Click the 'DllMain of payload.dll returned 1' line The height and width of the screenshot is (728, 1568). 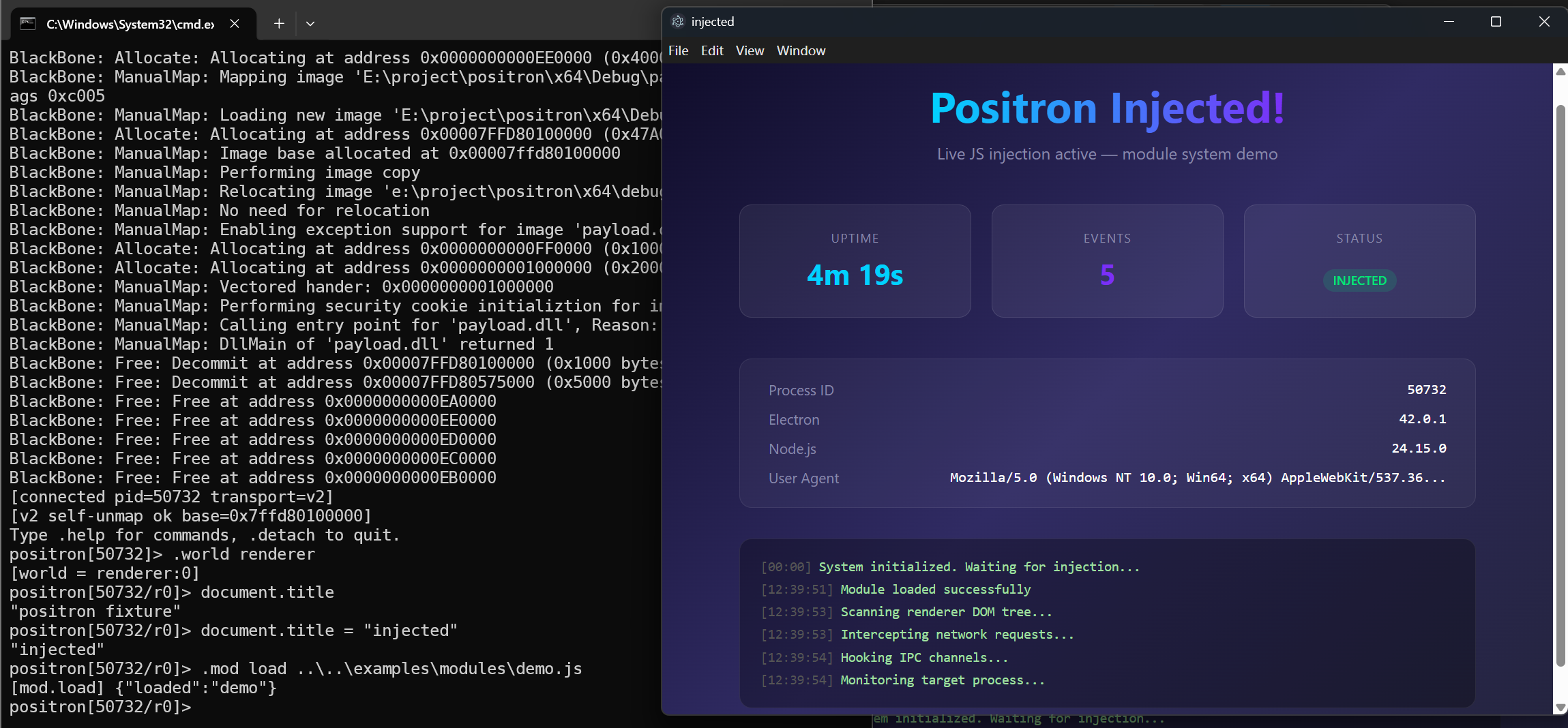[281, 344]
